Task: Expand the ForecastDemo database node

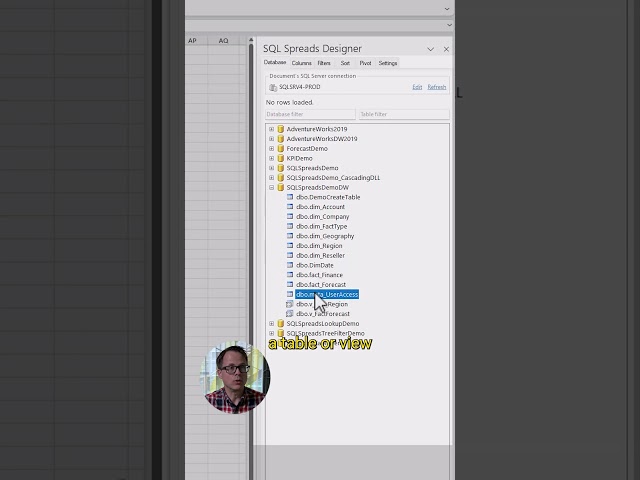Action: point(271,149)
